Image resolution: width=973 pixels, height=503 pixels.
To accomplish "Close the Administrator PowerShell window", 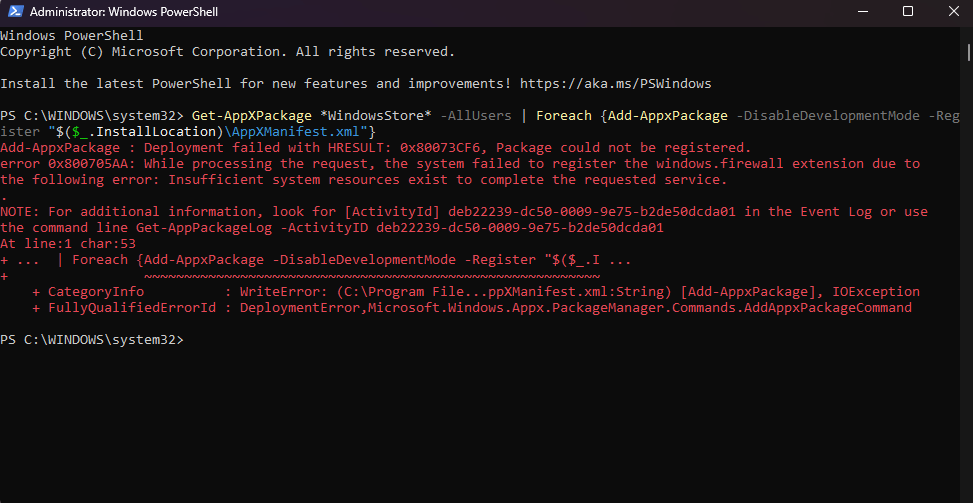I will coord(951,13).
